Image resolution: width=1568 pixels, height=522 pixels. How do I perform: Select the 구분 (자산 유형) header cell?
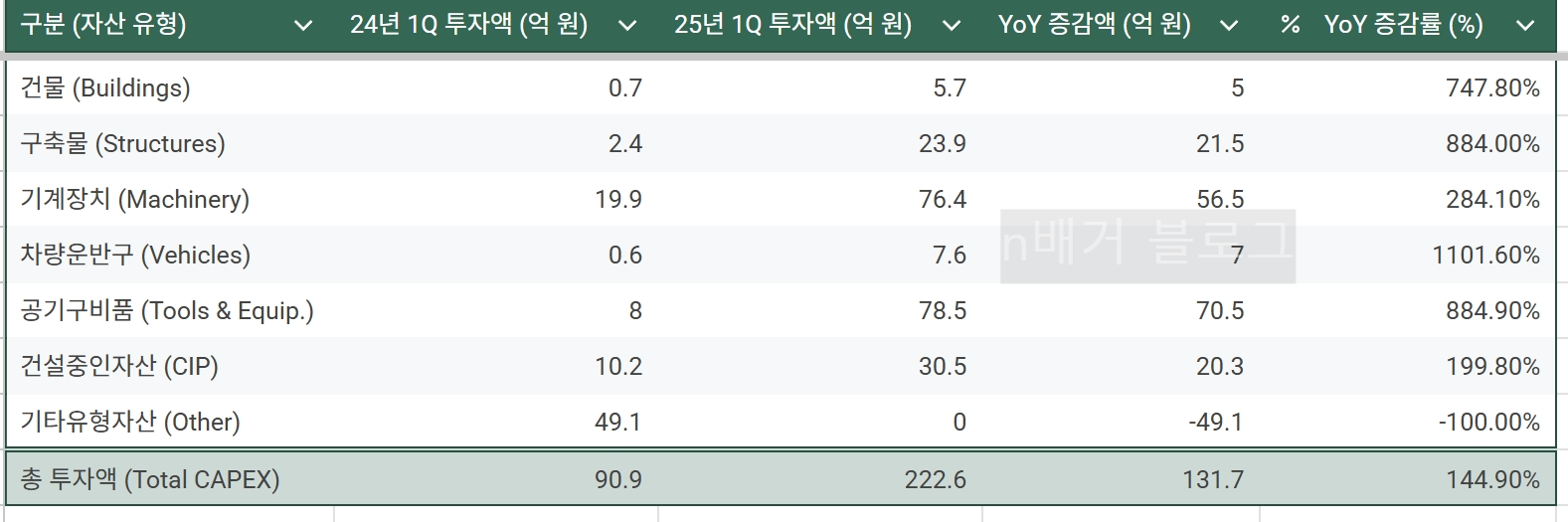pos(103,25)
